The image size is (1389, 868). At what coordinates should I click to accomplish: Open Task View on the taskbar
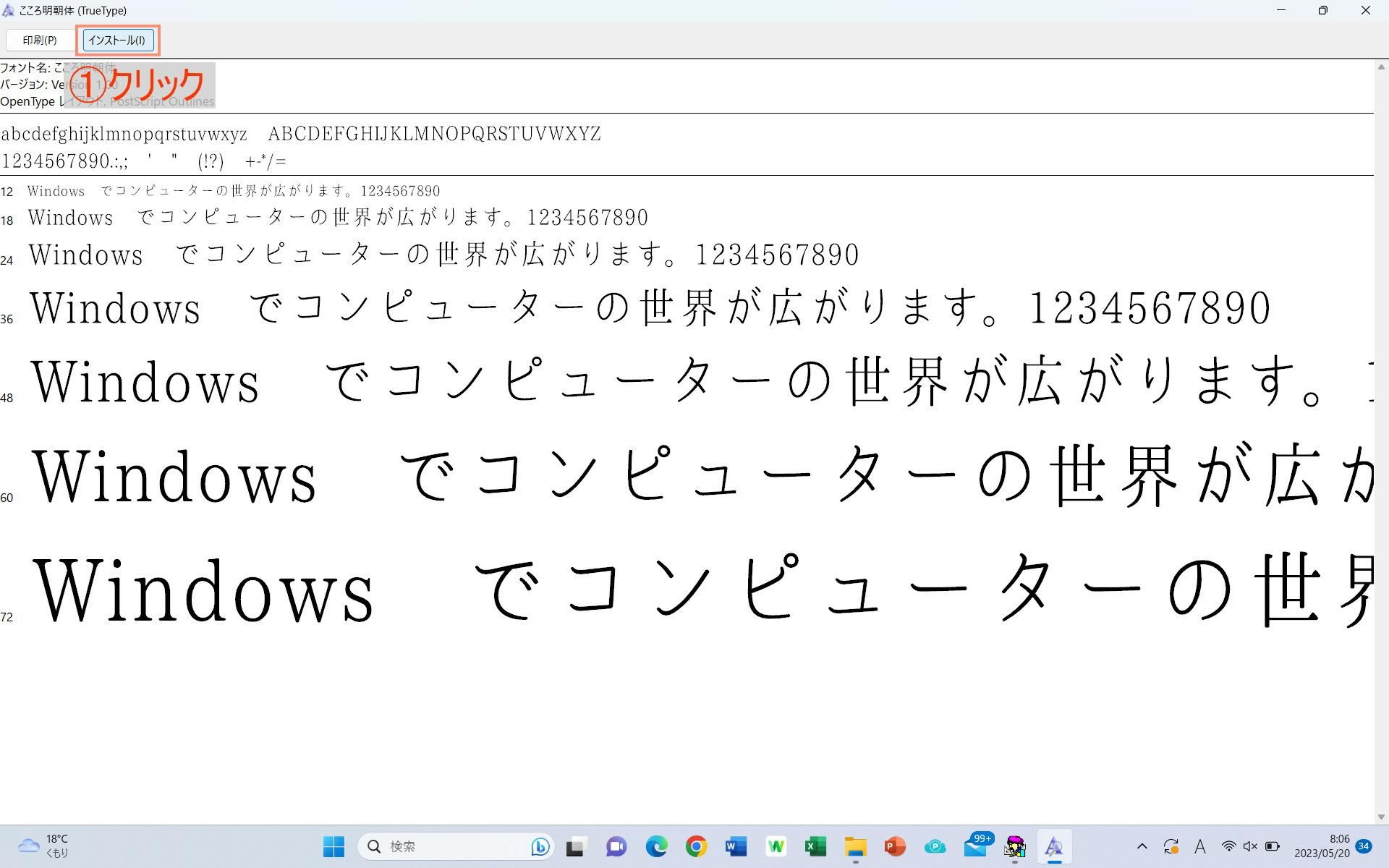click(x=576, y=846)
